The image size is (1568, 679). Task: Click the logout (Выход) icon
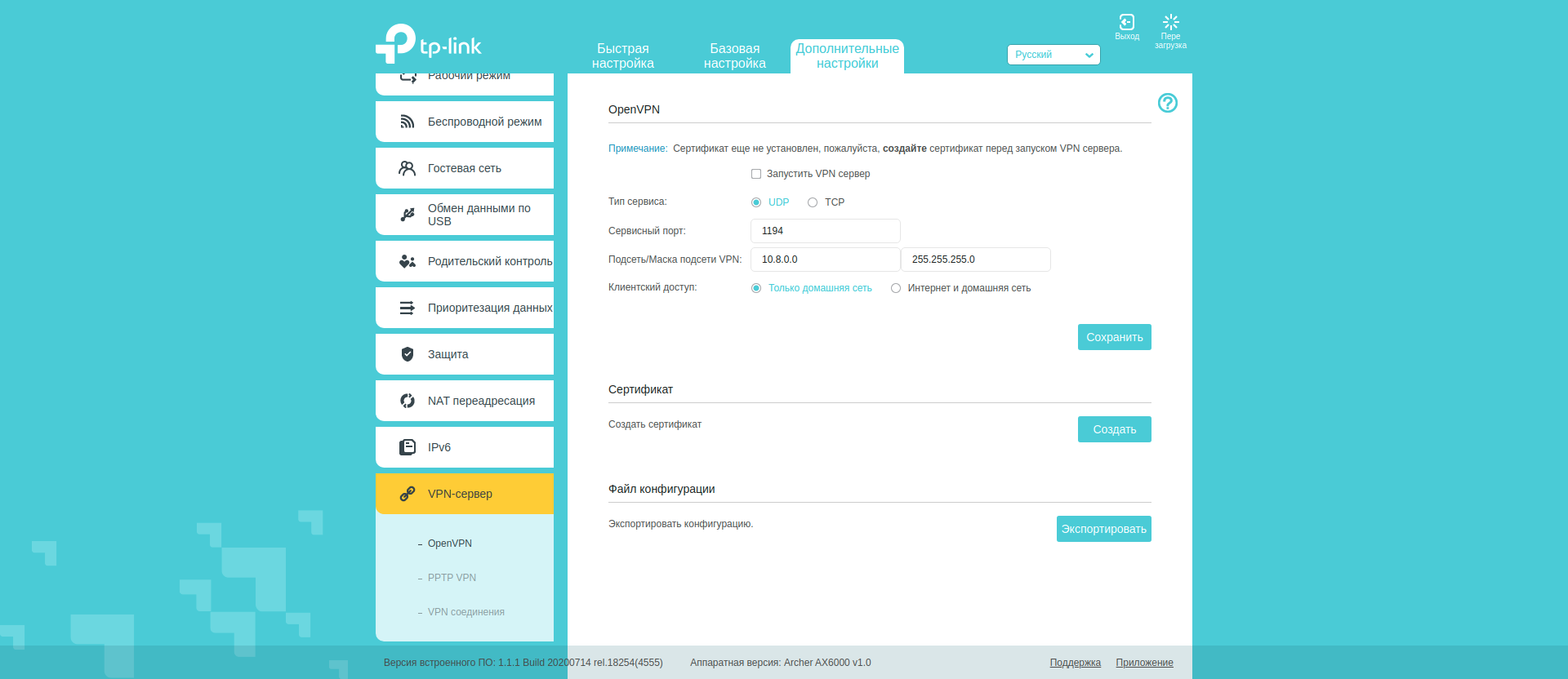pos(1126,22)
